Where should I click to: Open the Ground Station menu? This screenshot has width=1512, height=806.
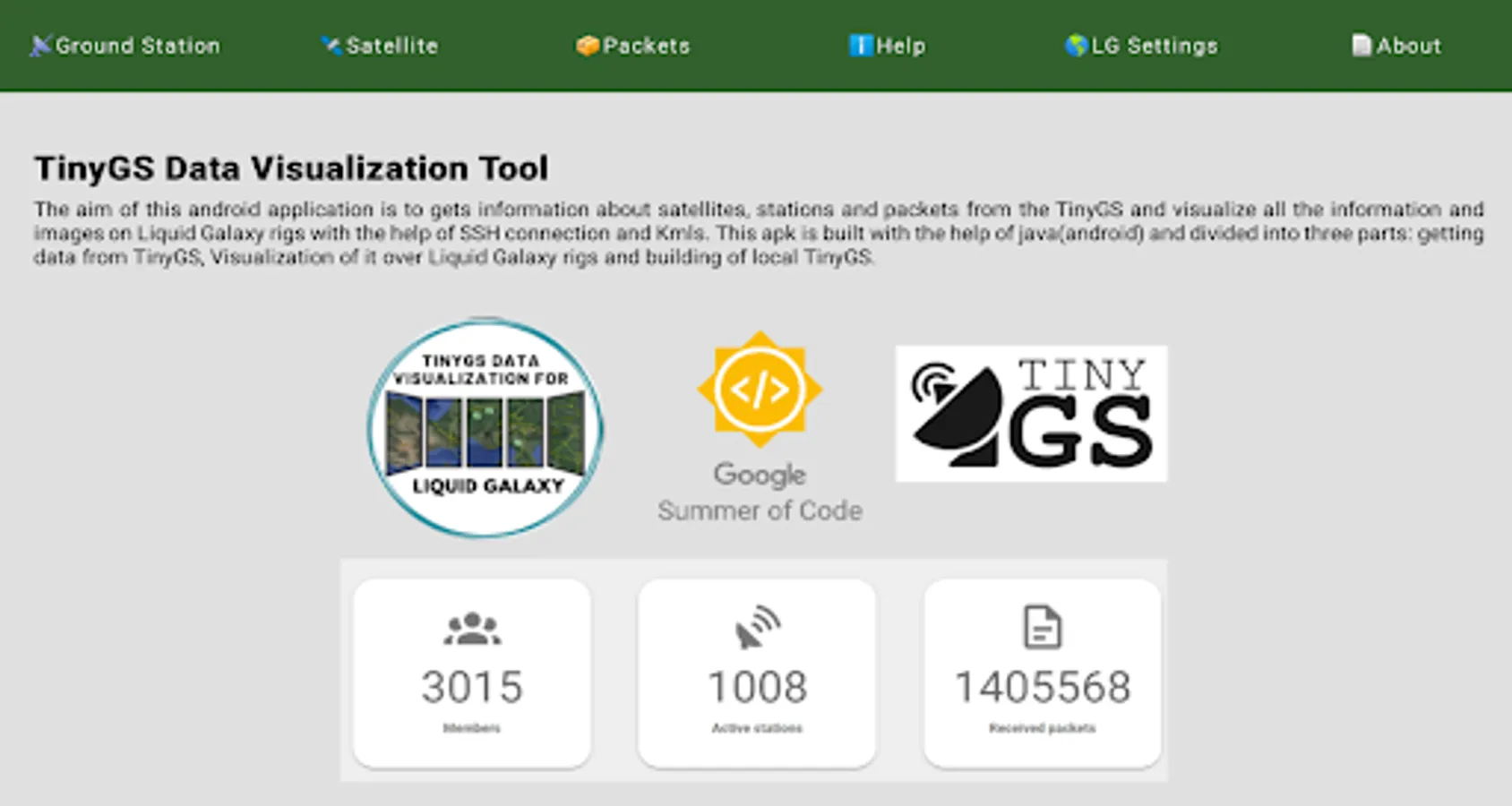point(125,46)
